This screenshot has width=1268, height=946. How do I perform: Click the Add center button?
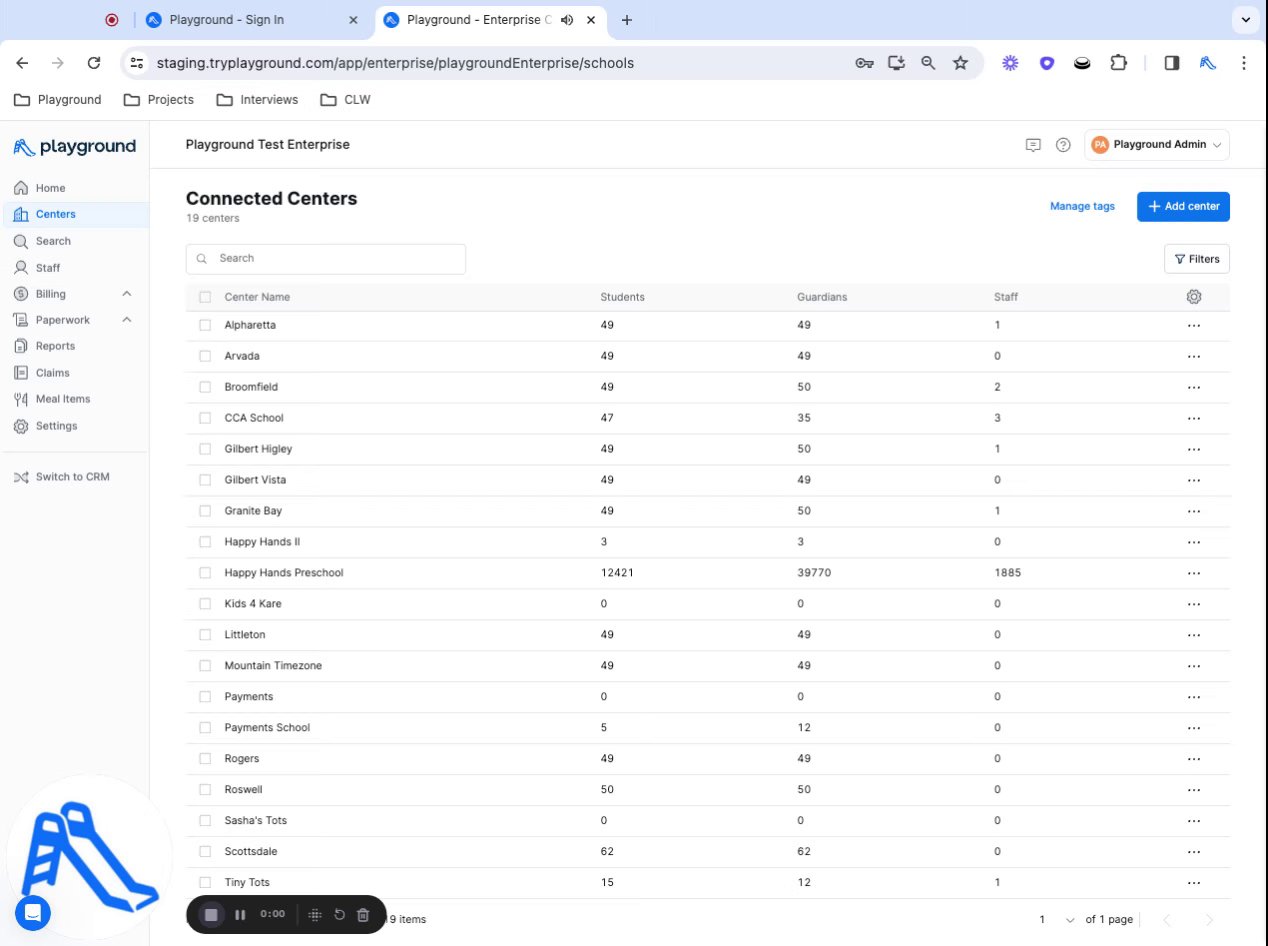click(1183, 207)
